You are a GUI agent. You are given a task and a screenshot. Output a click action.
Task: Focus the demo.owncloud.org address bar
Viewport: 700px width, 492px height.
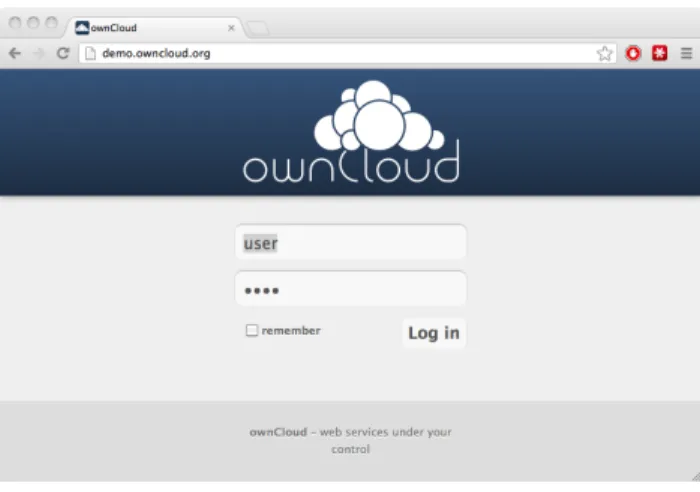347,54
